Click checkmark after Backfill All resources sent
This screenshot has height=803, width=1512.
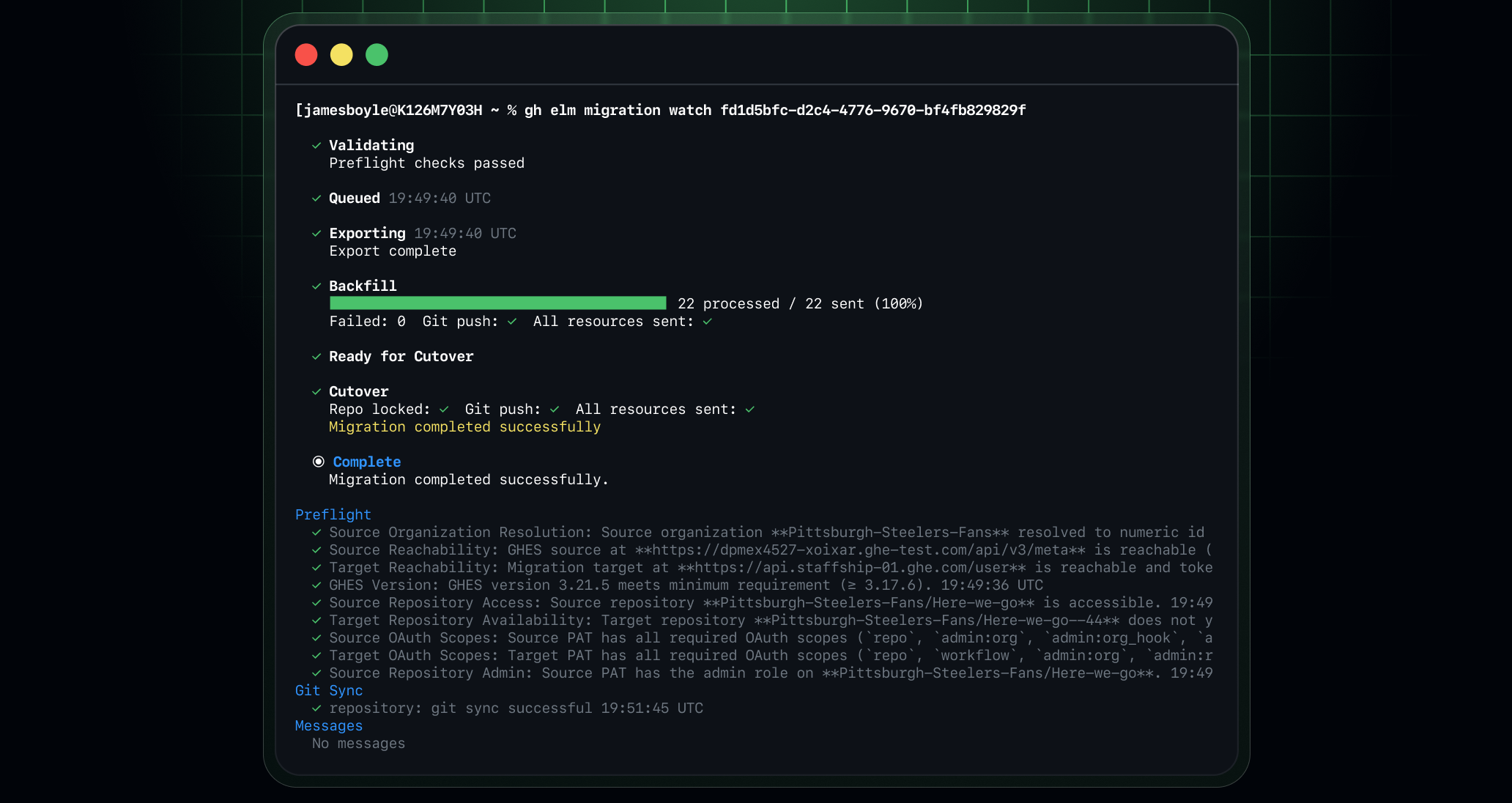(708, 322)
